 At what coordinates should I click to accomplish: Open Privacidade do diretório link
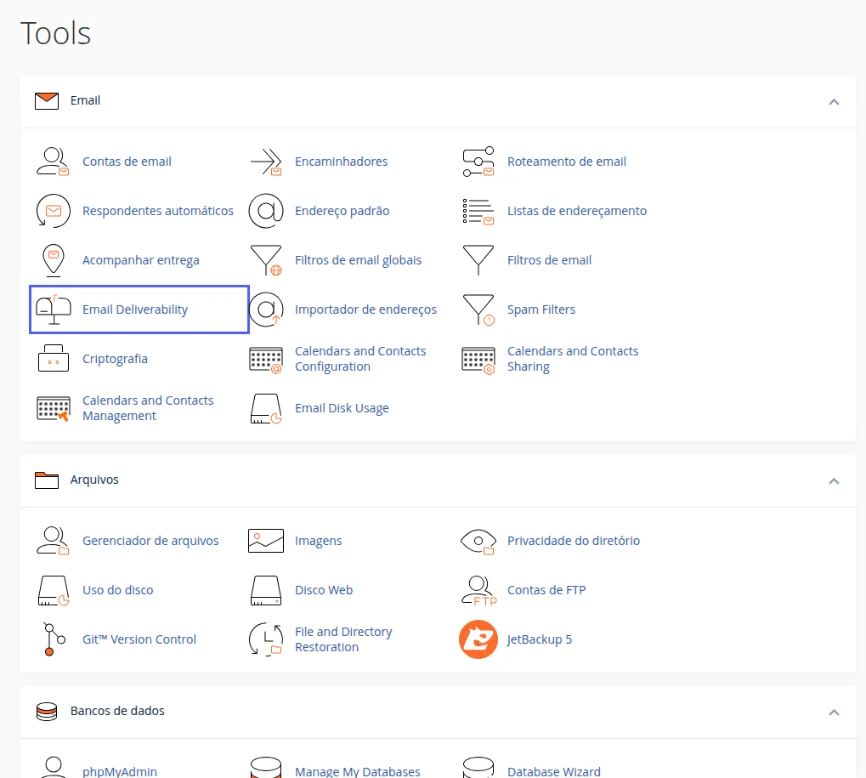coord(573,541)
